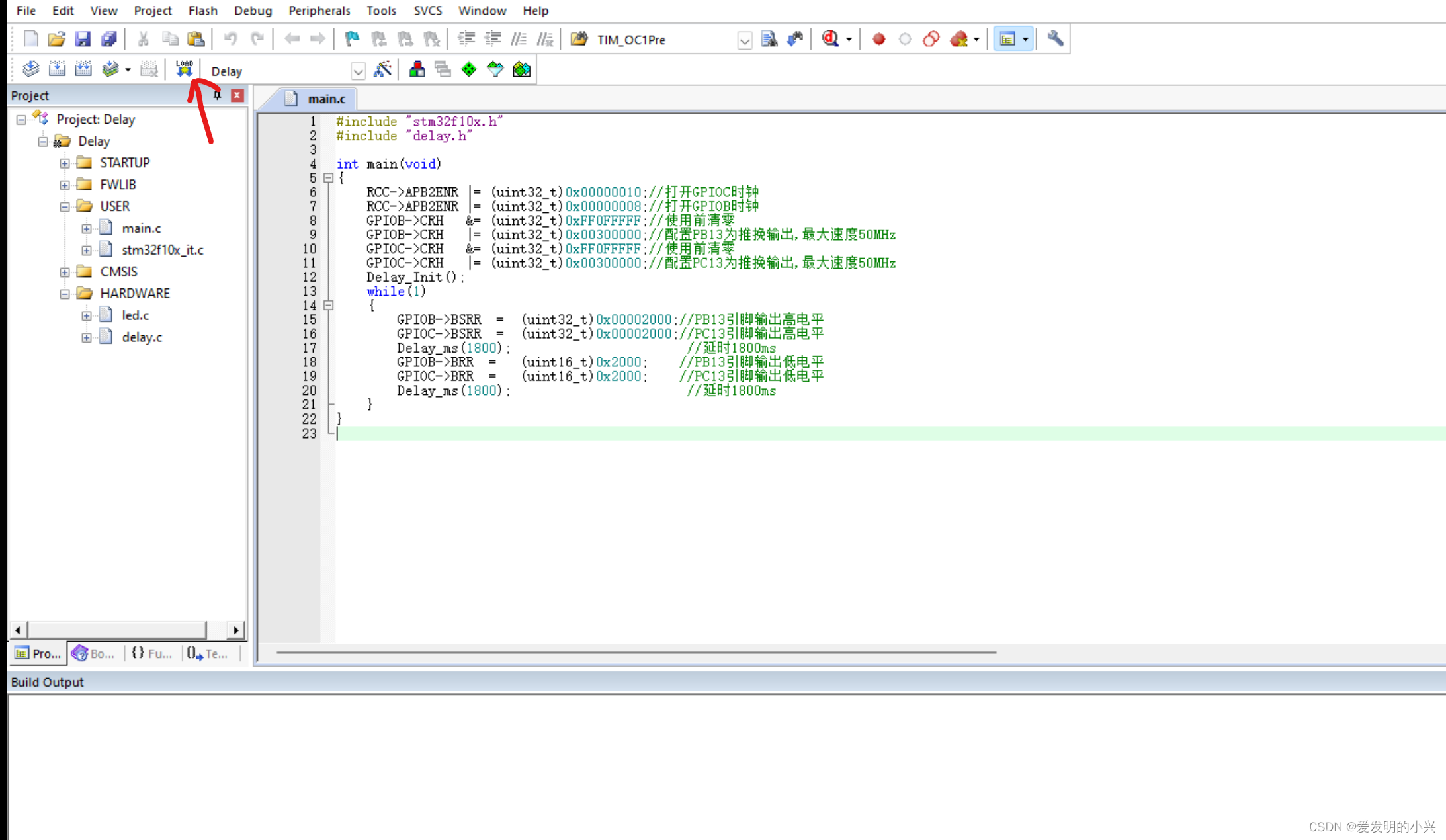The height and width of the screenshot is (840, 1446).
Task: Insert or remove a bookmark
Action: (x=352, y=39)
